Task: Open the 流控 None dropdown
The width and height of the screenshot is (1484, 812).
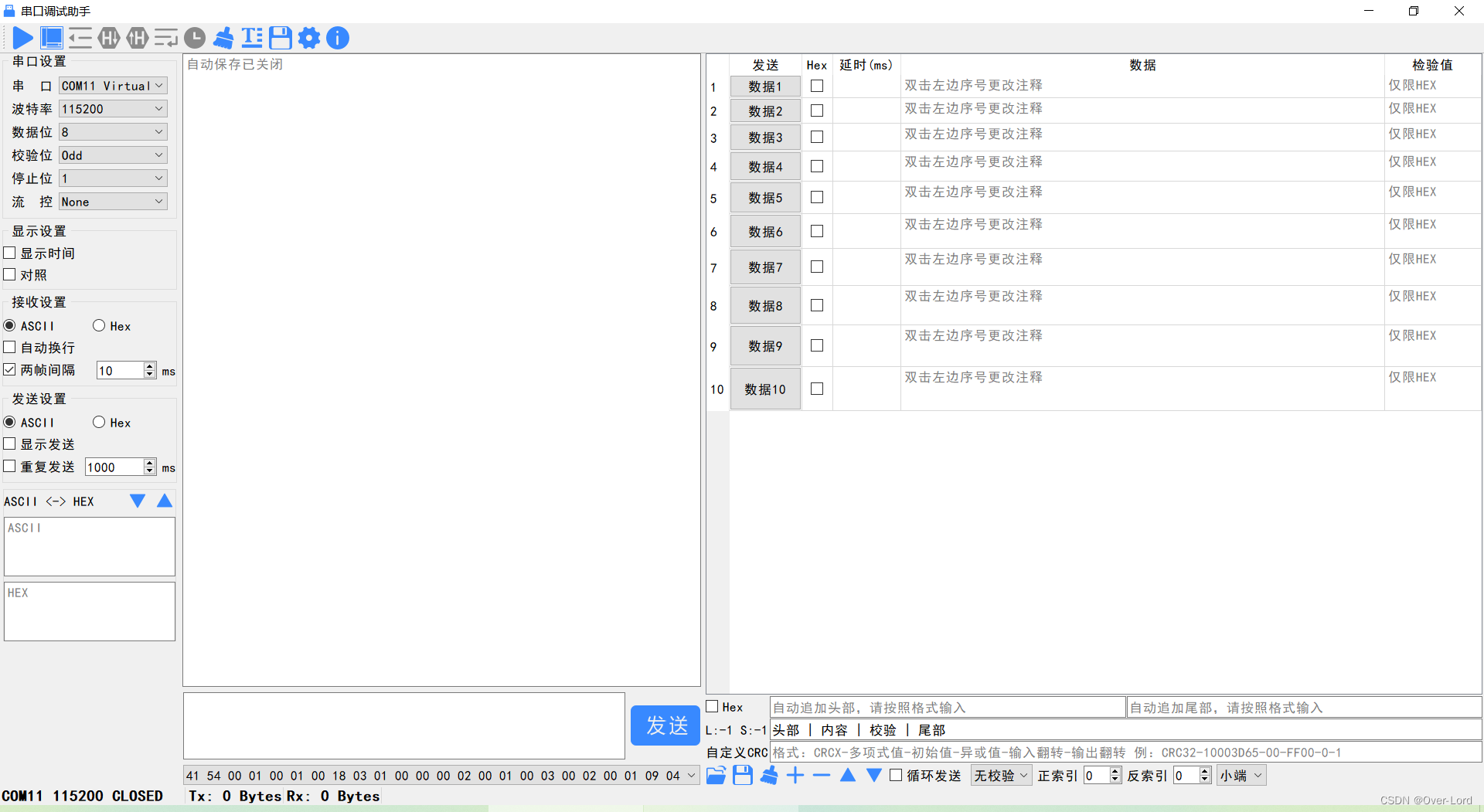Action: [x=113, y=202]
